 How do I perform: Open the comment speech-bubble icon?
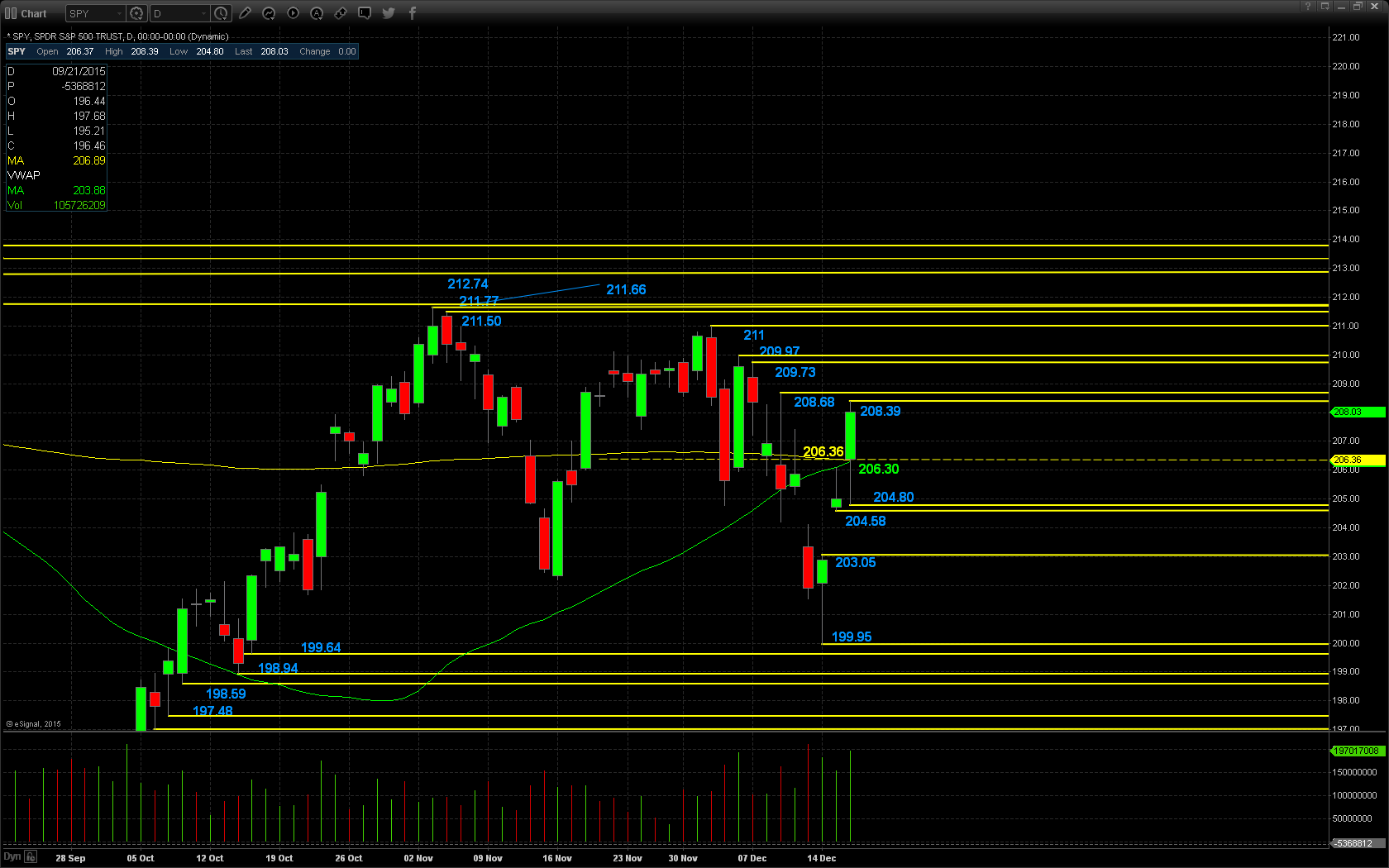click(365, 13)
